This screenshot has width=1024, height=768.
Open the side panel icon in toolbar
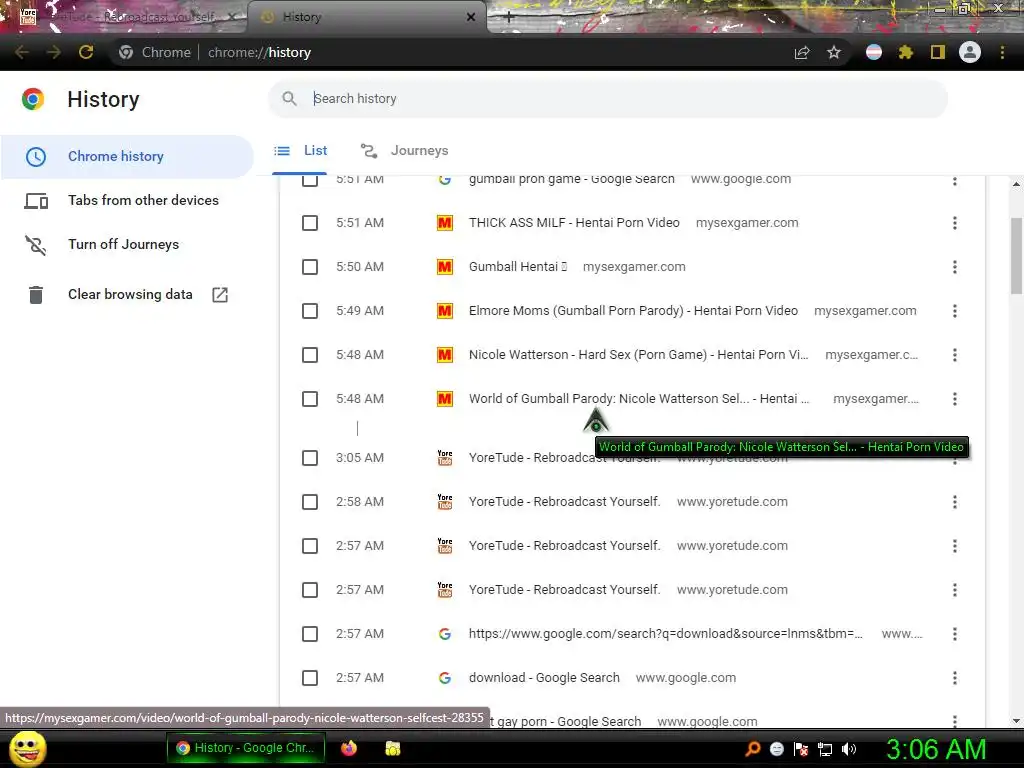938,52
